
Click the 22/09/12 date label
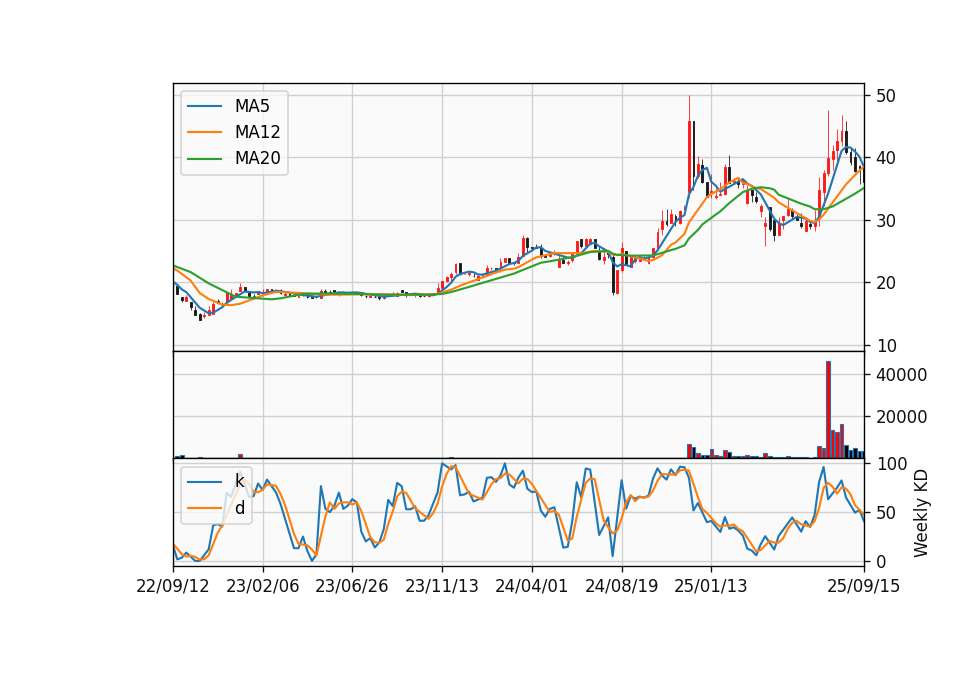pyautogui.click(x=173, y=586)
